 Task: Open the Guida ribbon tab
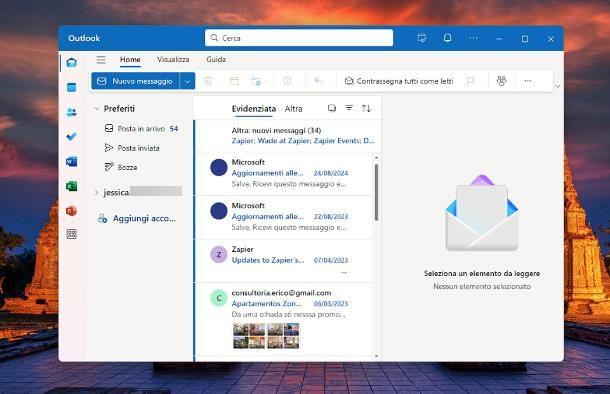click(216, 60)
